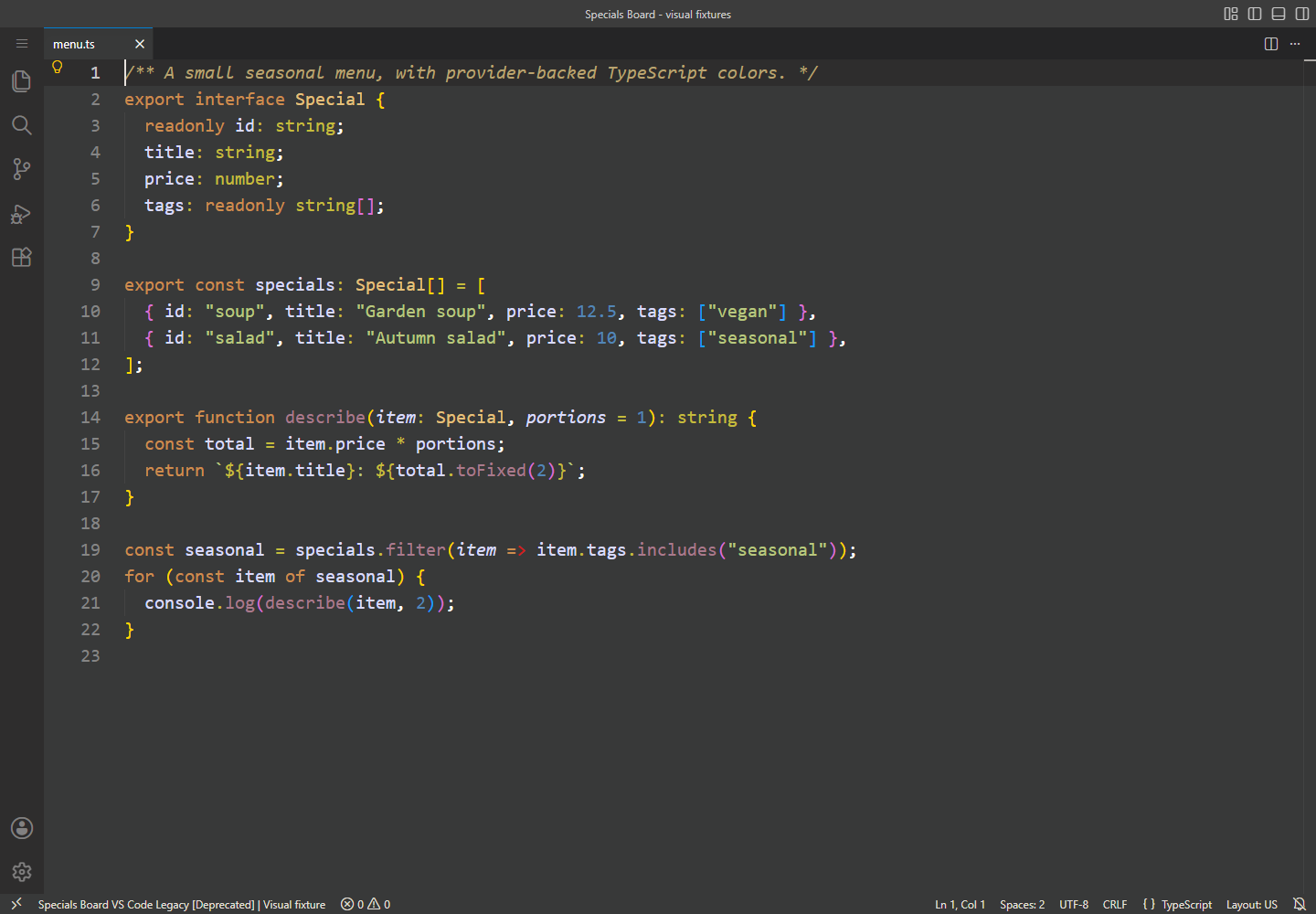Open the Manage gear menu
Viewport: 1316px width, 914px height.
tap(22, 872)
